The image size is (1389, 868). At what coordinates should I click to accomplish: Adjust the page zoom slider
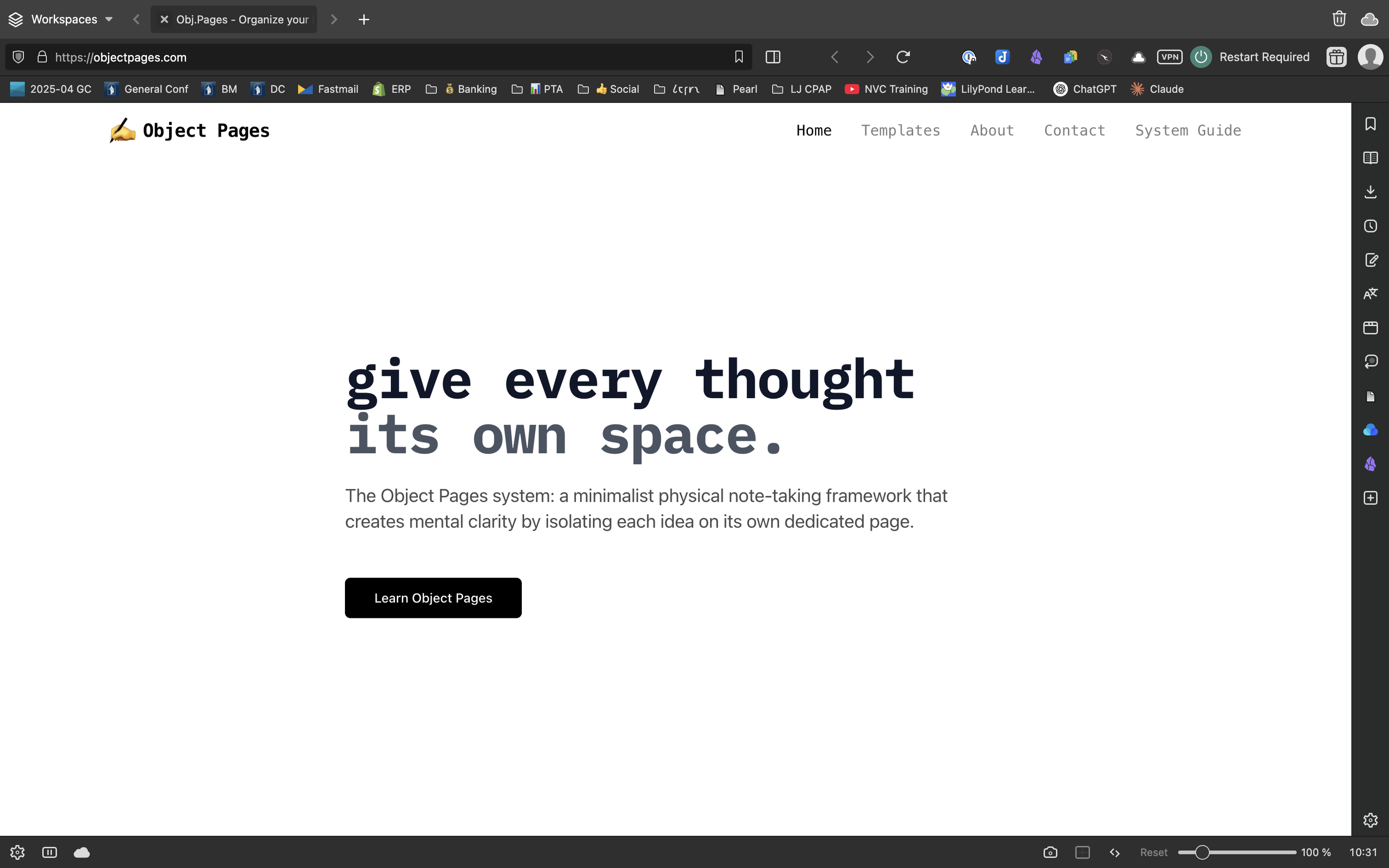coord(1237,852)
